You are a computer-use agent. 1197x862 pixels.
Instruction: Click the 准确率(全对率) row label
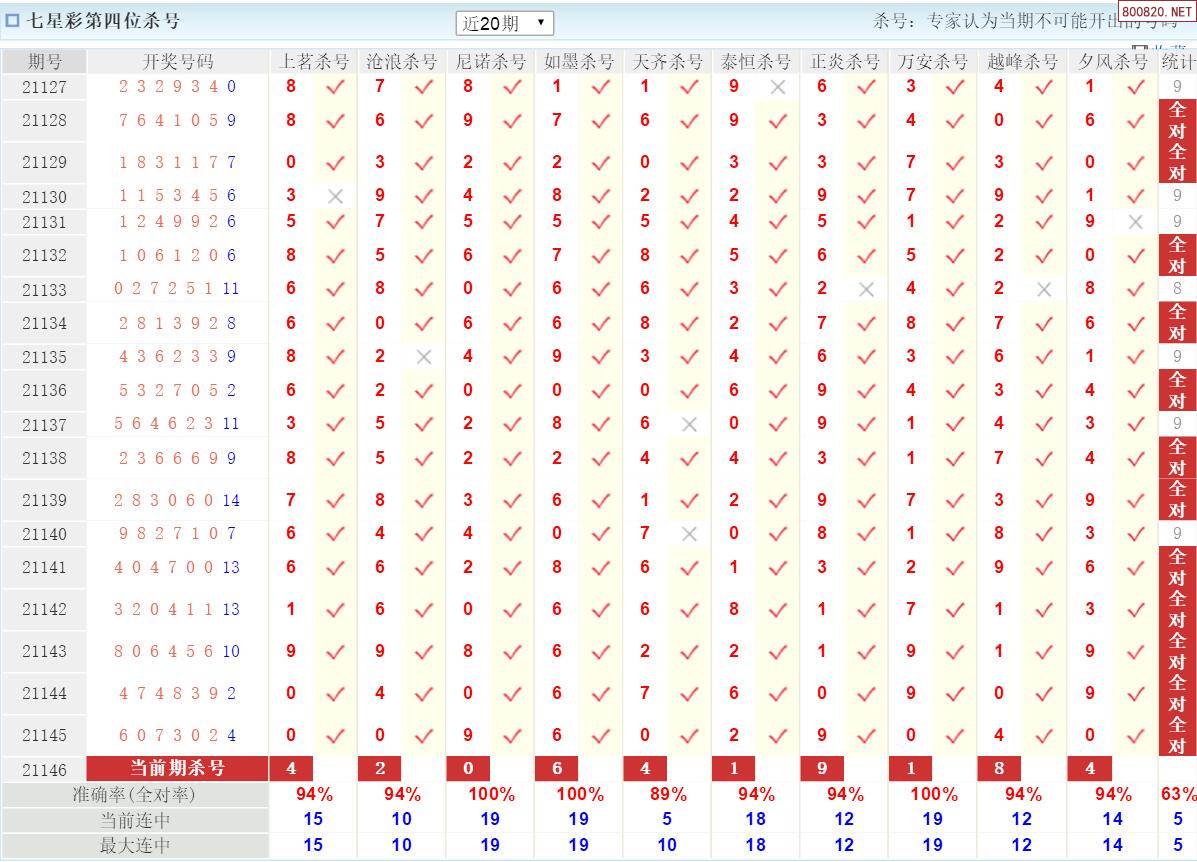point(134,795)
